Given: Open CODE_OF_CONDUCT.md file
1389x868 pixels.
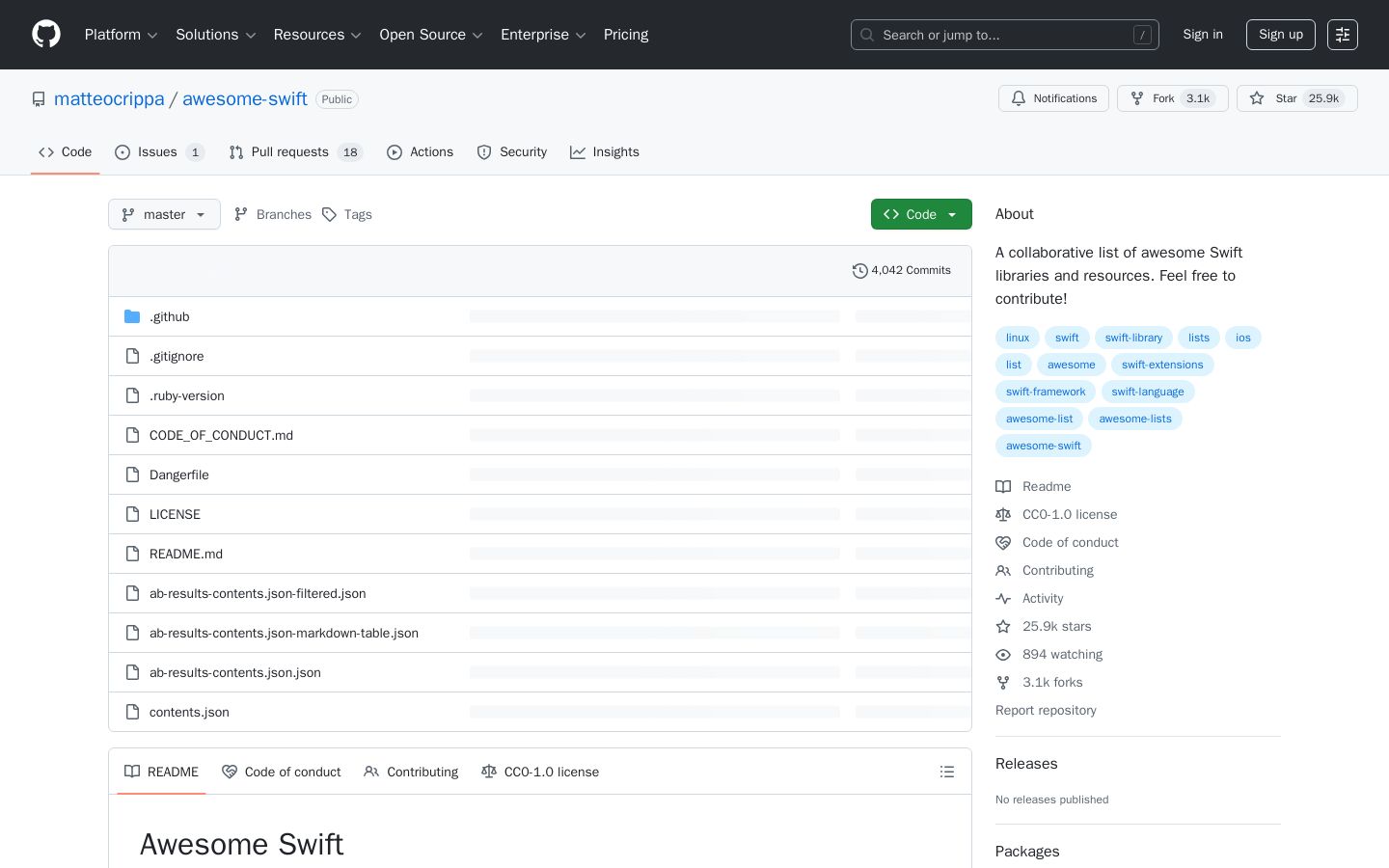Looking at the screenshot, I should pyautogui.click(x=221, y=435).
